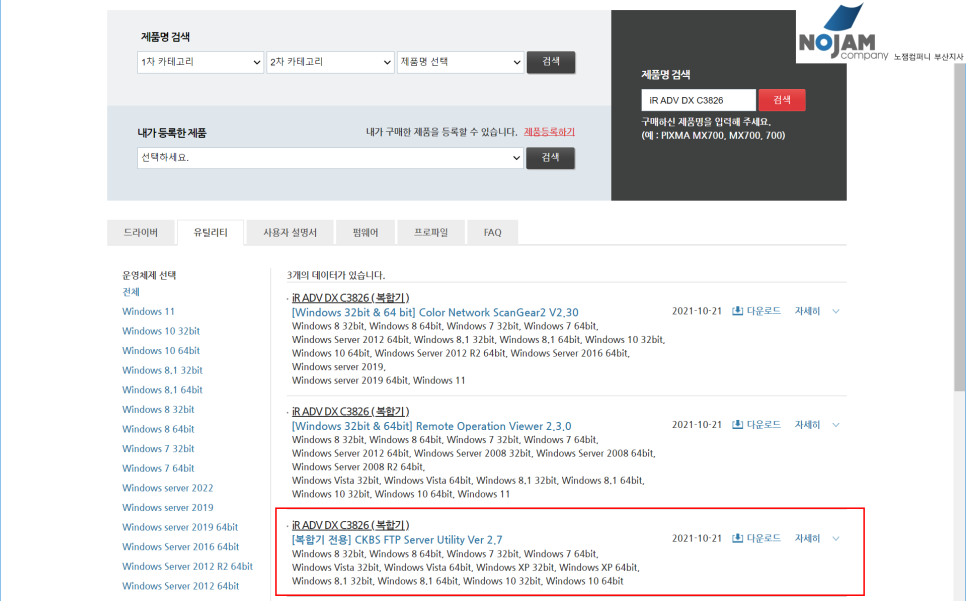Click 자세히 for Remote Operation Viewer
966x601 pixels.
pyautogui.click(x=807, y=425)
